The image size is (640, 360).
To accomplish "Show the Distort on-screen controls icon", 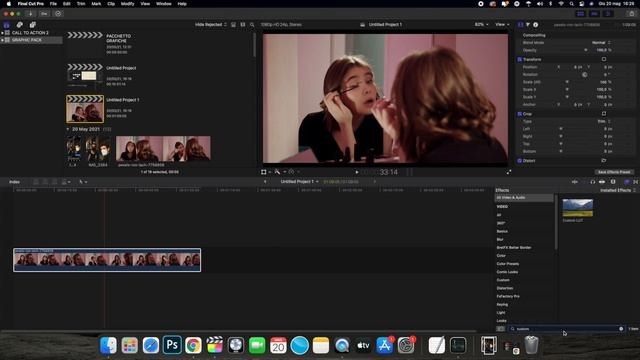I will 604,160.
